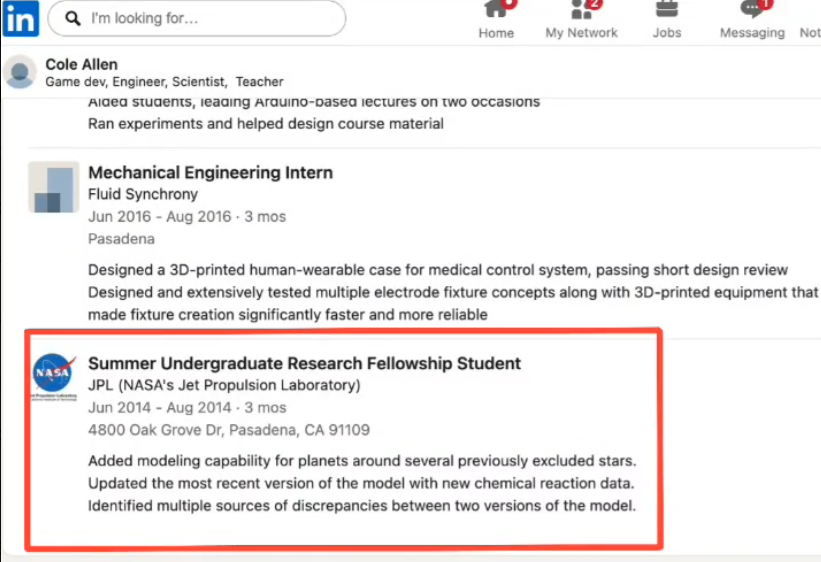Focus the "I'm looking for..." search field

coord(197,18)
